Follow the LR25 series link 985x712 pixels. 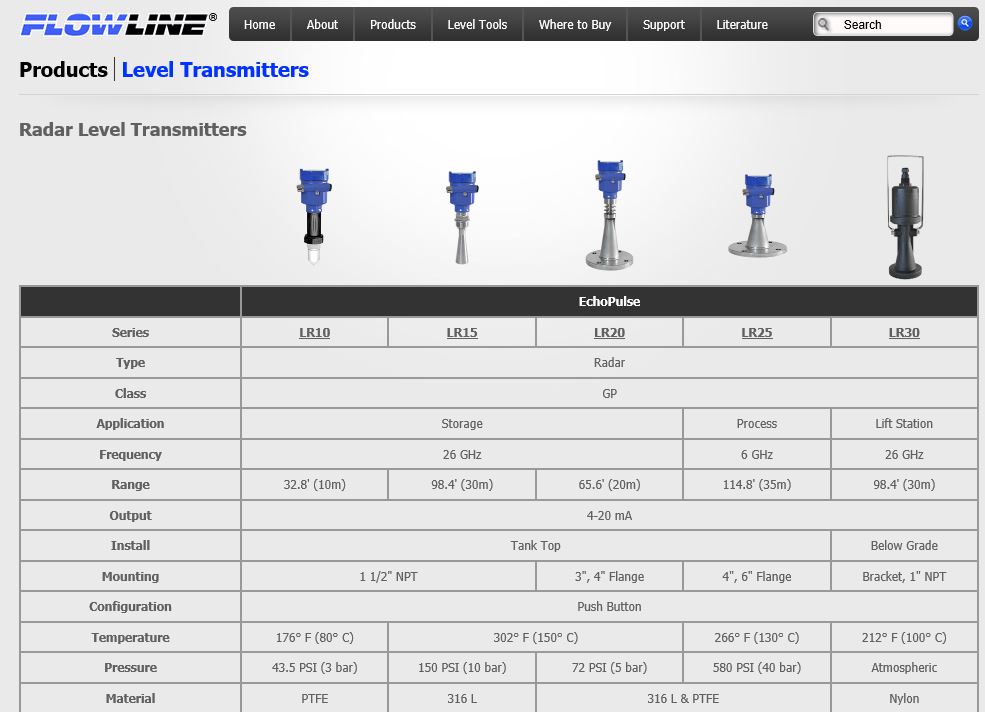(757, 332)
